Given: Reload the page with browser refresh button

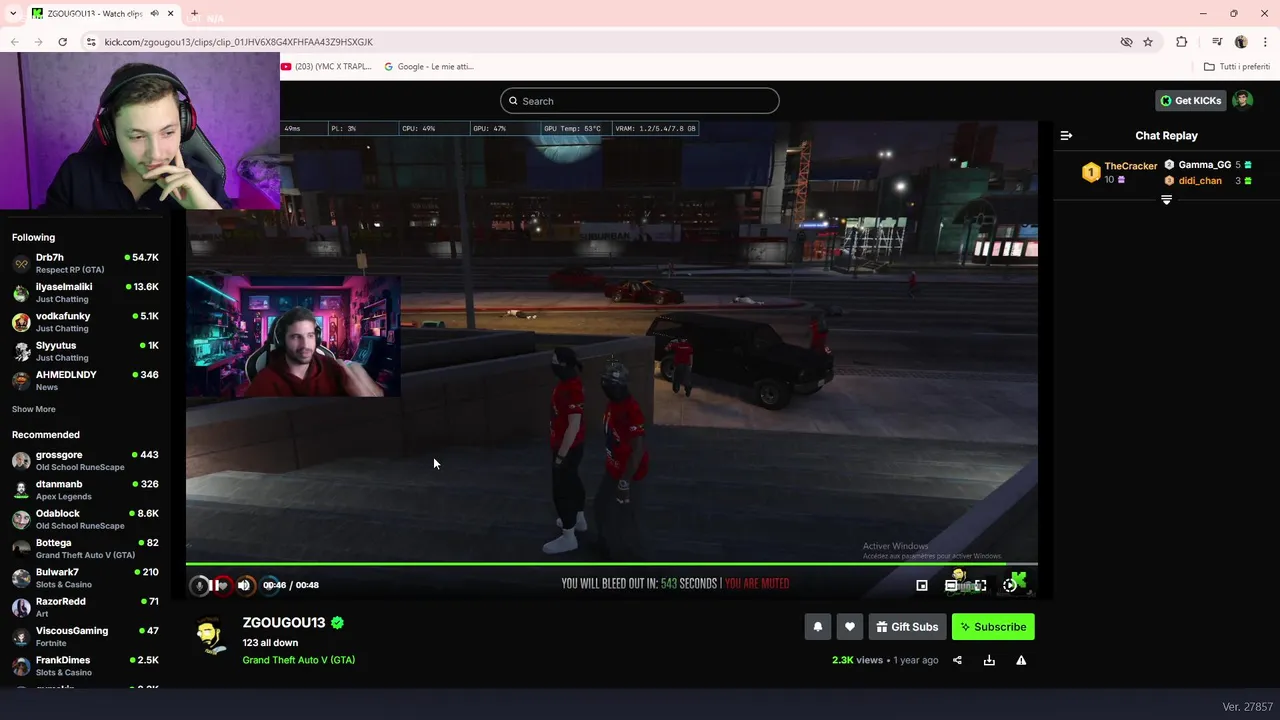Looking at the screenshot, I should (62, 42).
